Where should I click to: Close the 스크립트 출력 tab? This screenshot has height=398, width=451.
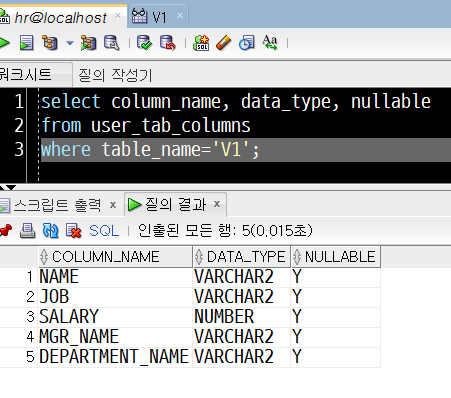[x=113, y=205]
